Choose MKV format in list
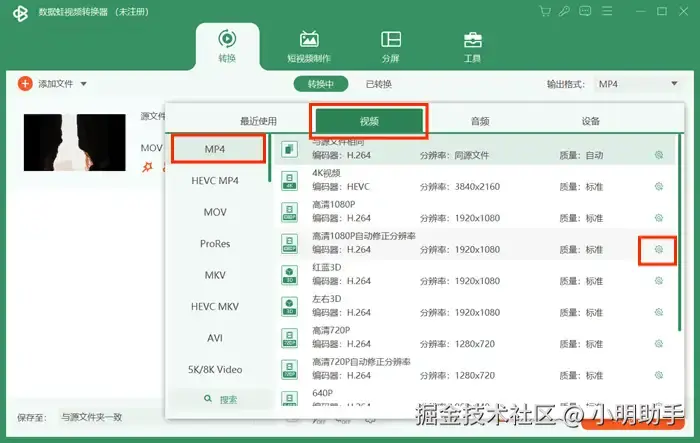 pyautogui.click(x=215, y=275)
